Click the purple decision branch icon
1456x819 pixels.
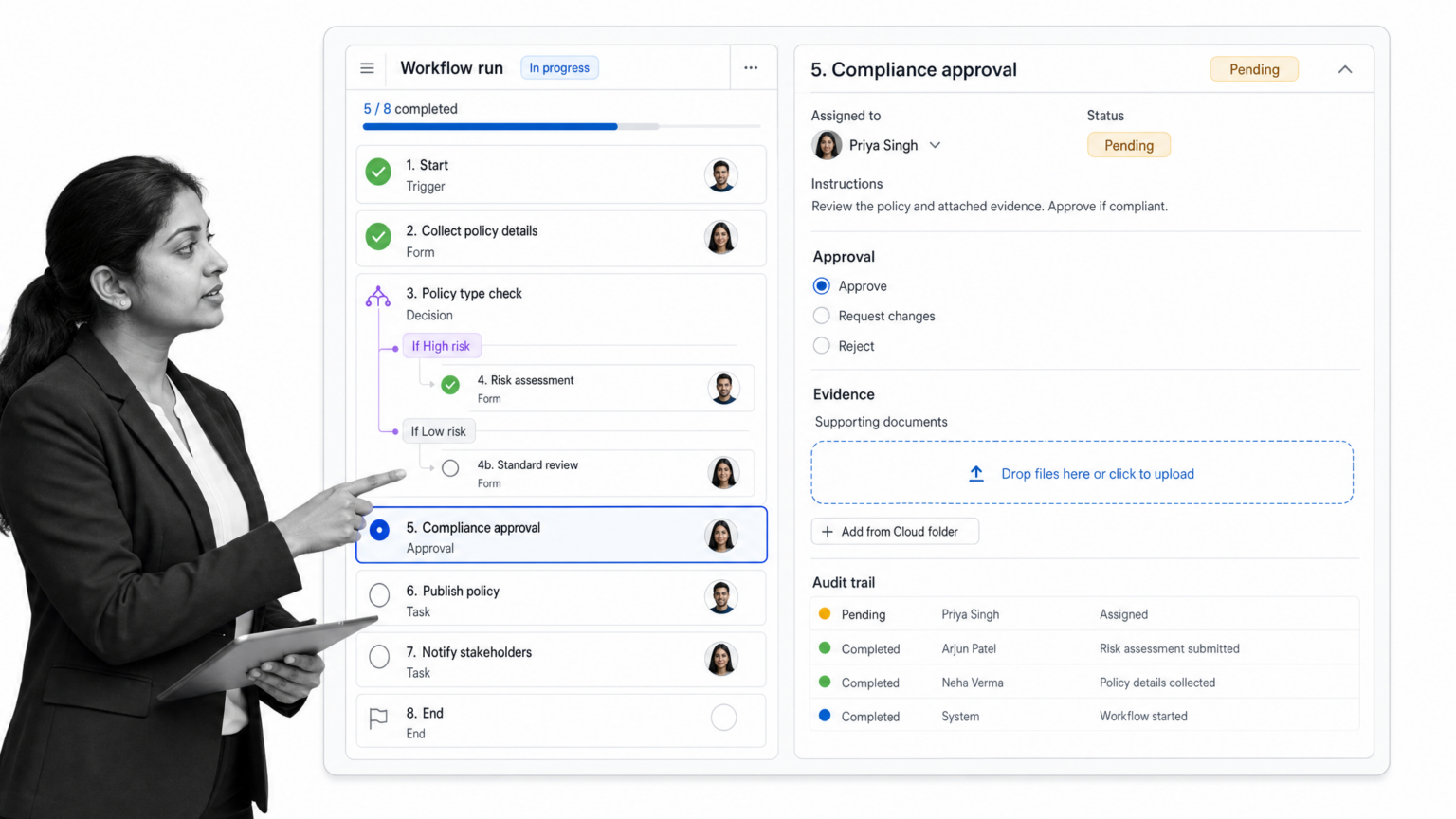click(x=378, y=297)
